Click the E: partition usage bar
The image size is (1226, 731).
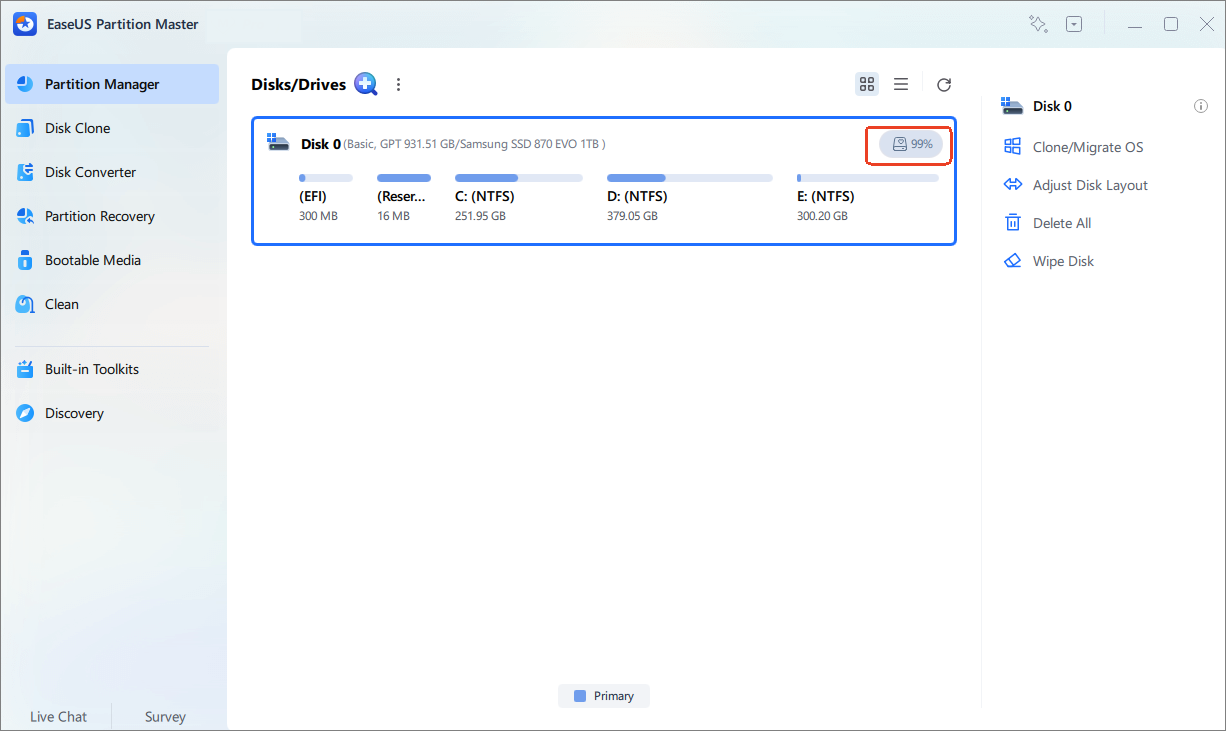(868, 178)
